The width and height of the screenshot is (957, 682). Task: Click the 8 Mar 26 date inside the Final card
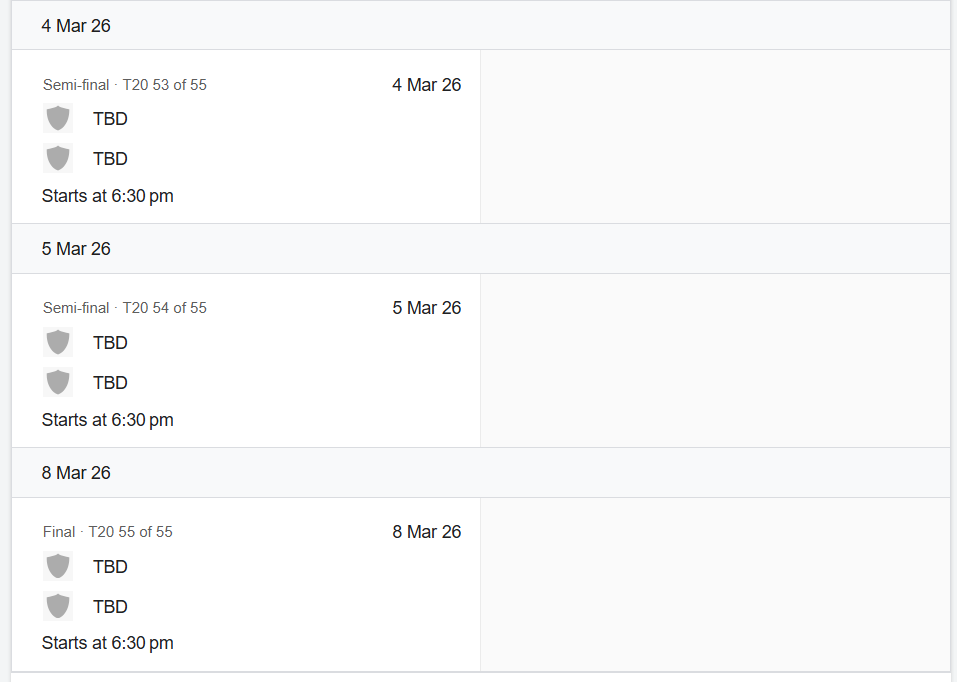coord(427,532)
